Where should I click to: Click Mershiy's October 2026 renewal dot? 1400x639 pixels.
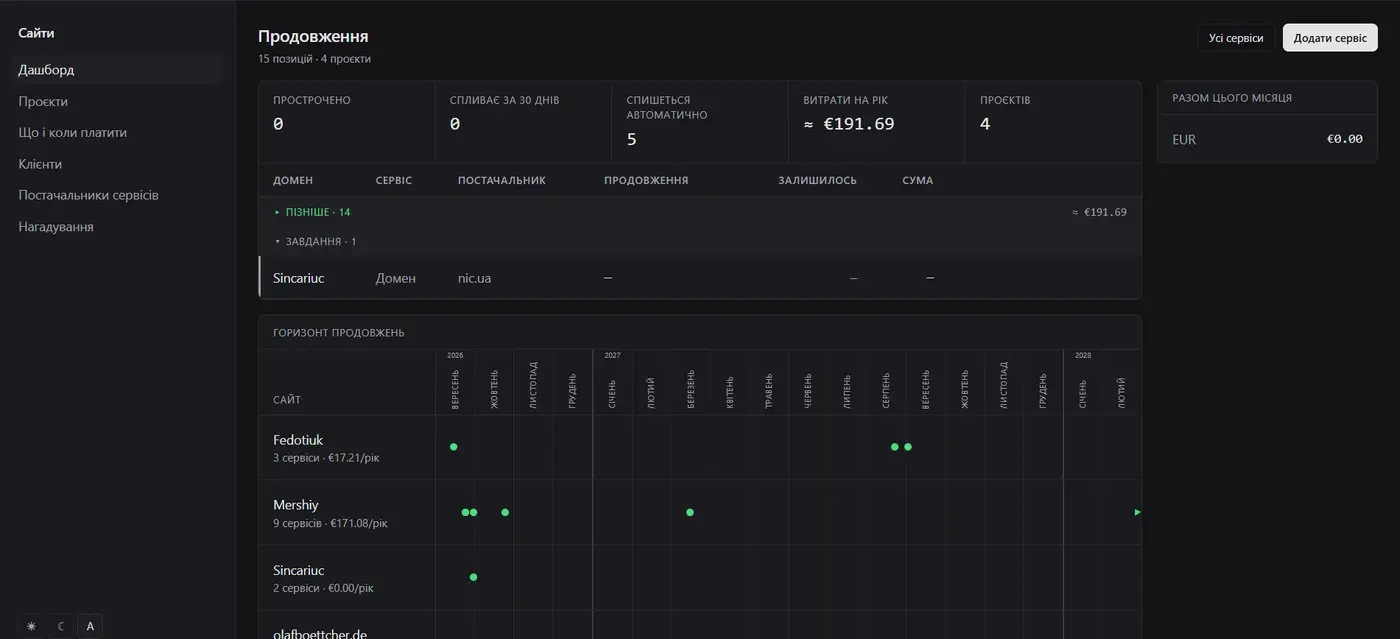(505, 512)
